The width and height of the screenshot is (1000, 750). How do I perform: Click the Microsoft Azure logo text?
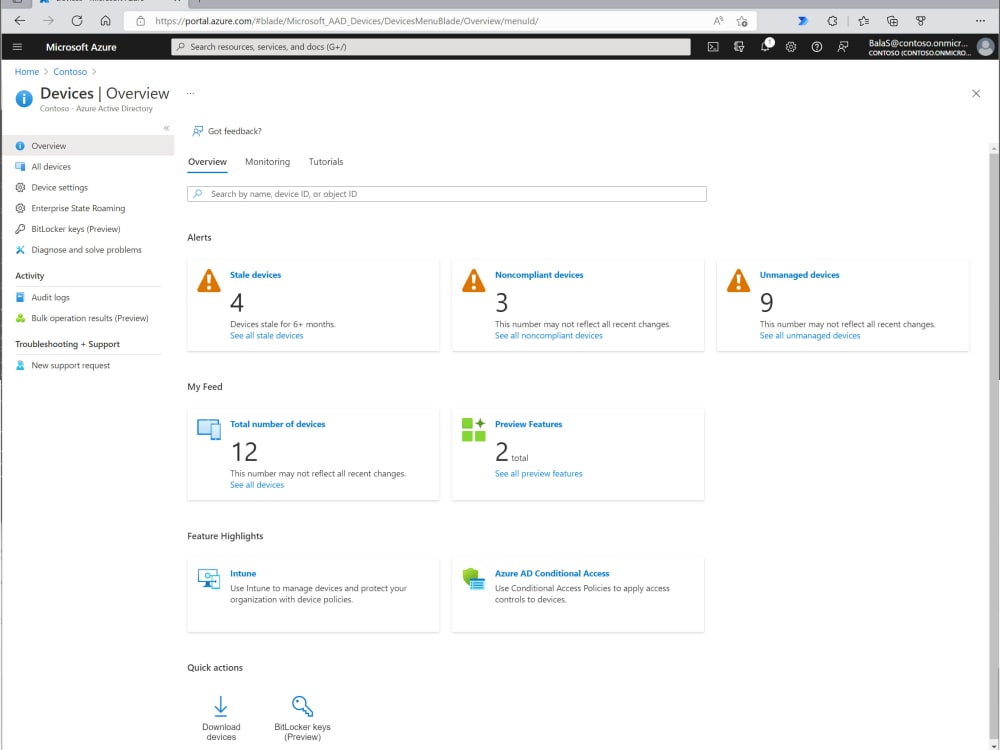pyautogui.click(x=81, y=47)
